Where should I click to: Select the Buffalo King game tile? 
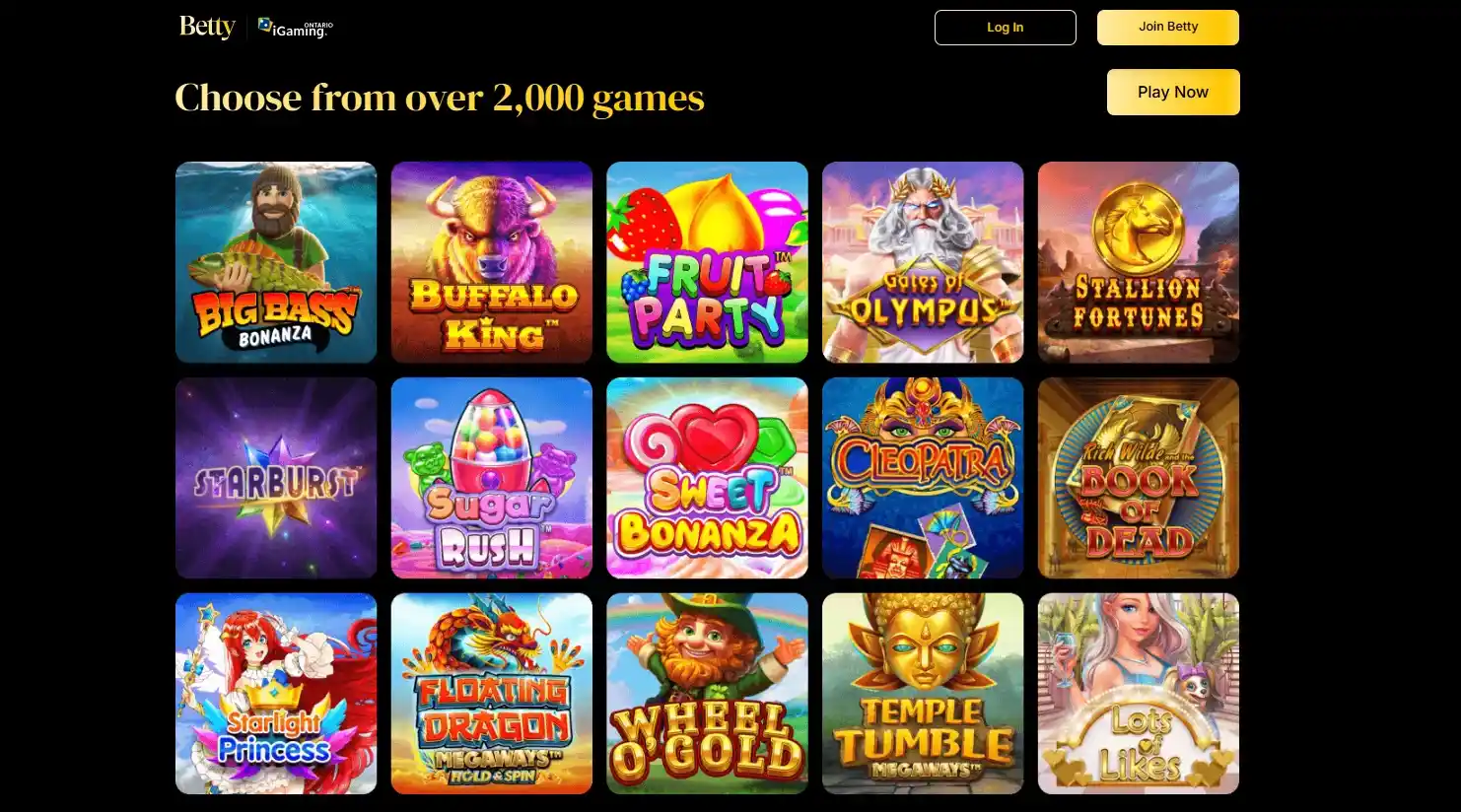coord(492,262)
